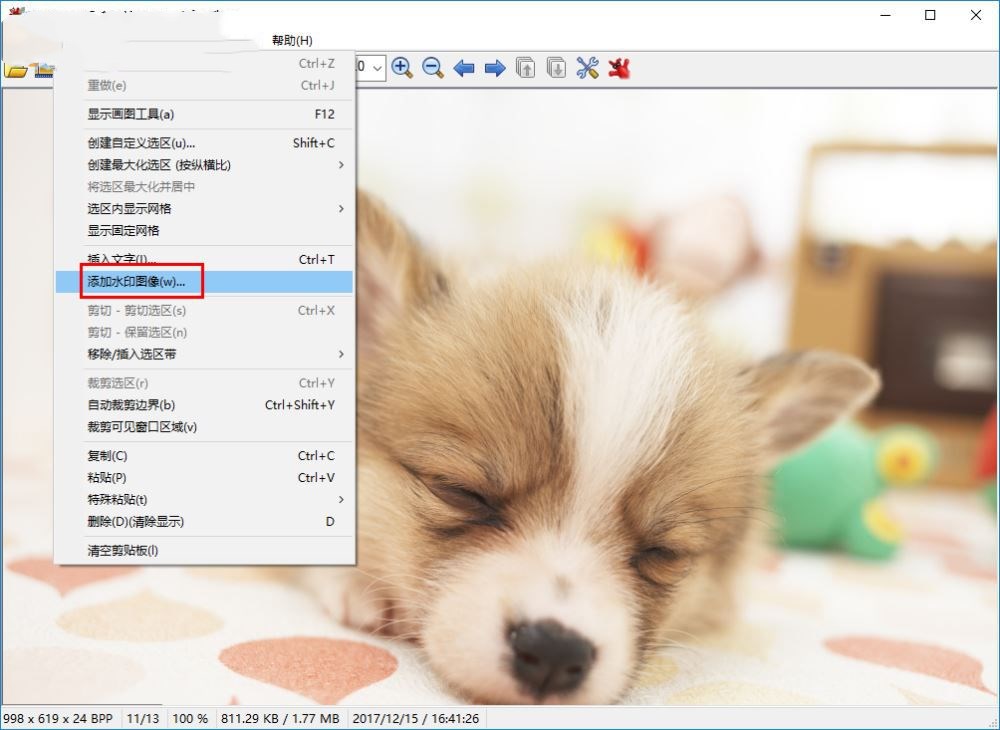
Task: Click the previous page up-arrow icon
Action: [526, 68]
